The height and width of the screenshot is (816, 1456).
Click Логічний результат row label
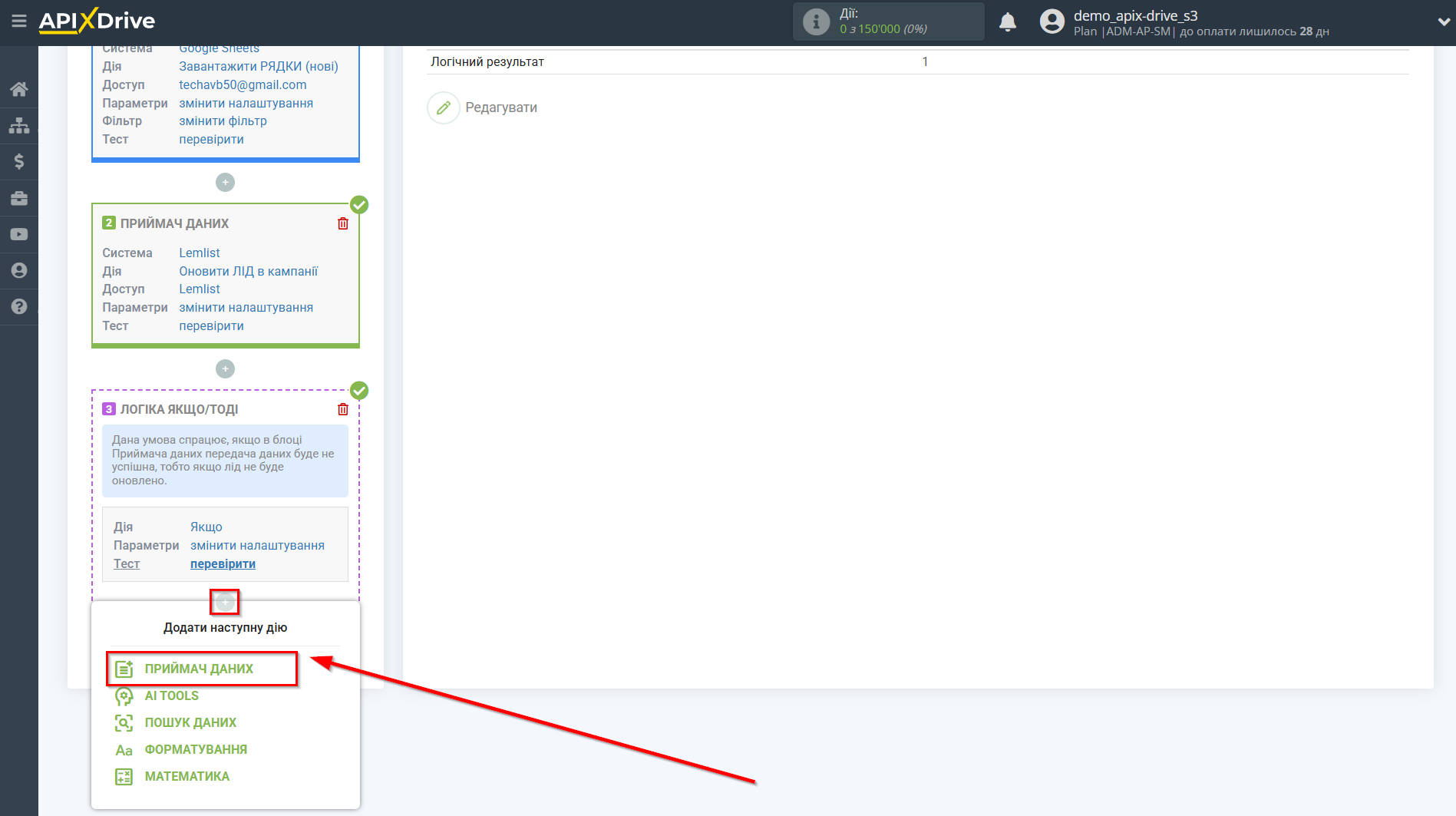[x=487, y=61]
